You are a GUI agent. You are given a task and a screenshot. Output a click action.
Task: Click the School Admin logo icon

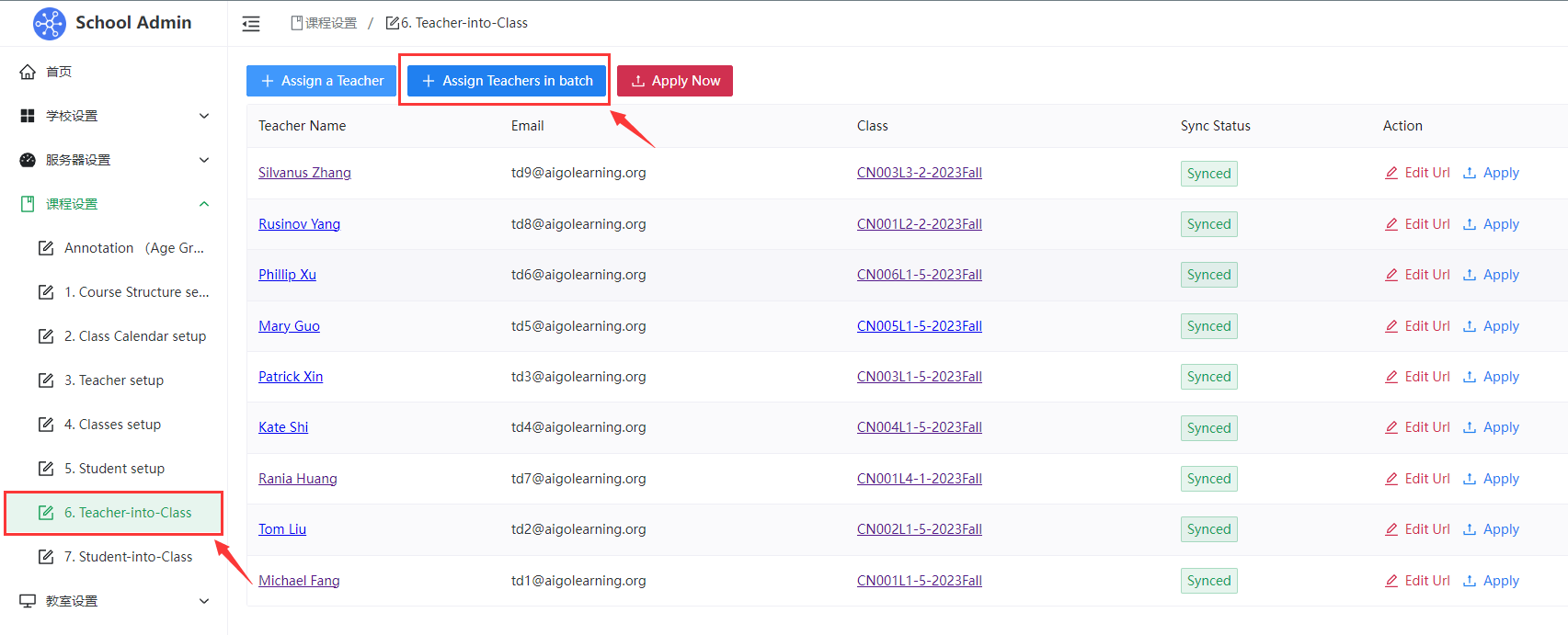[x=50, y=23]
